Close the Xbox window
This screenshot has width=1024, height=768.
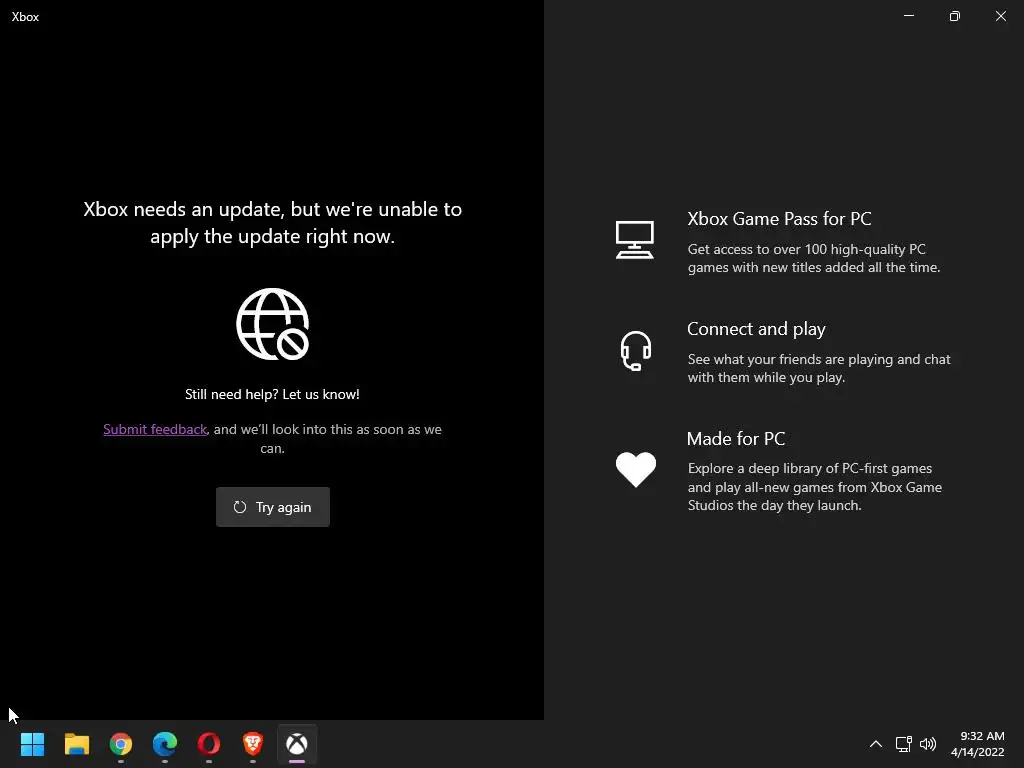coord(1000,16)
